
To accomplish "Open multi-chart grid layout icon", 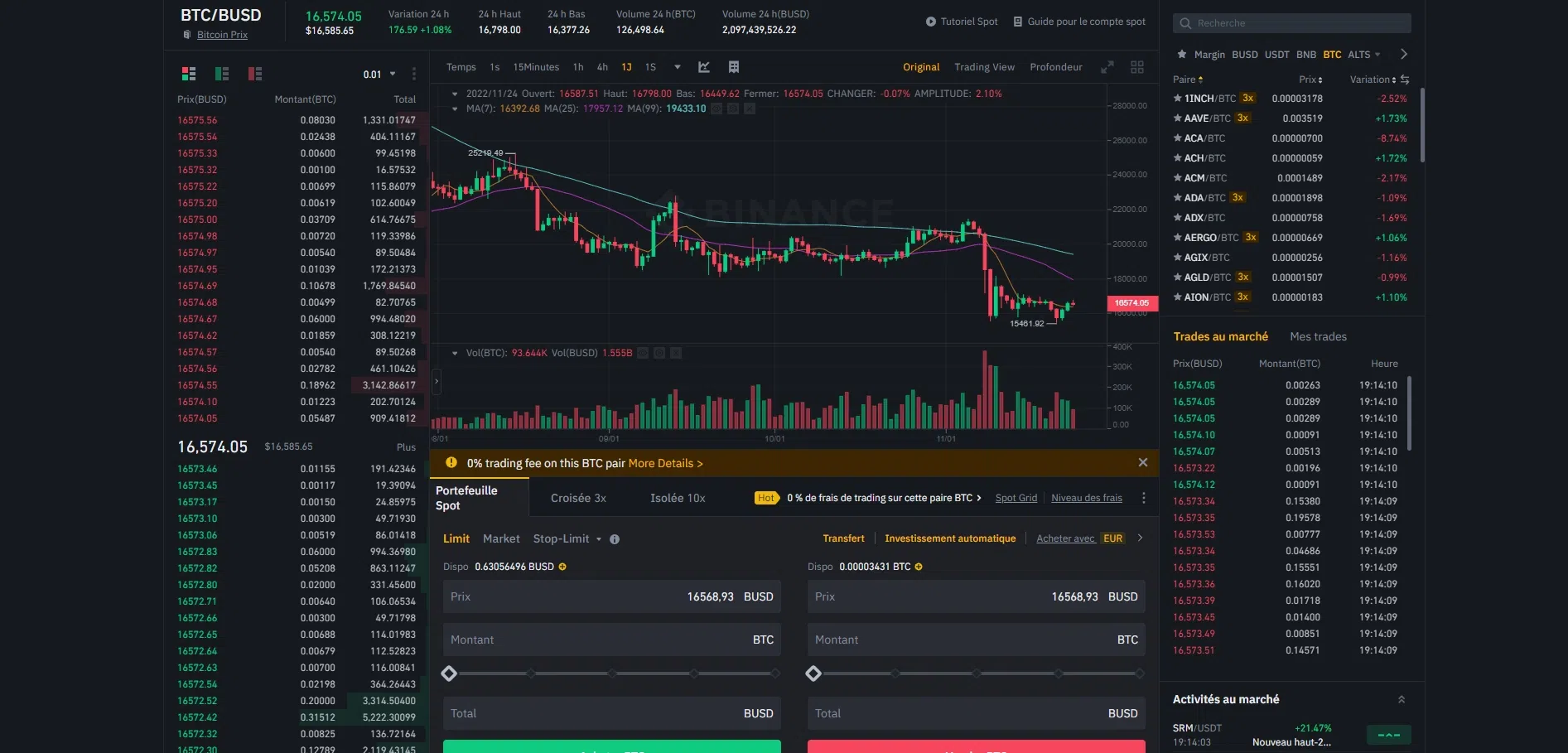I will 1137,67.
